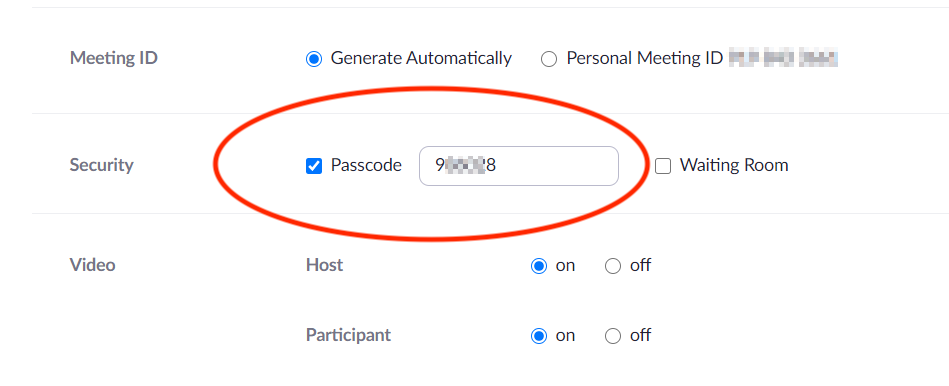The image size is (949, 386).
Task: Uncheck the Passcode checkbox
Action: pos(314,166)
